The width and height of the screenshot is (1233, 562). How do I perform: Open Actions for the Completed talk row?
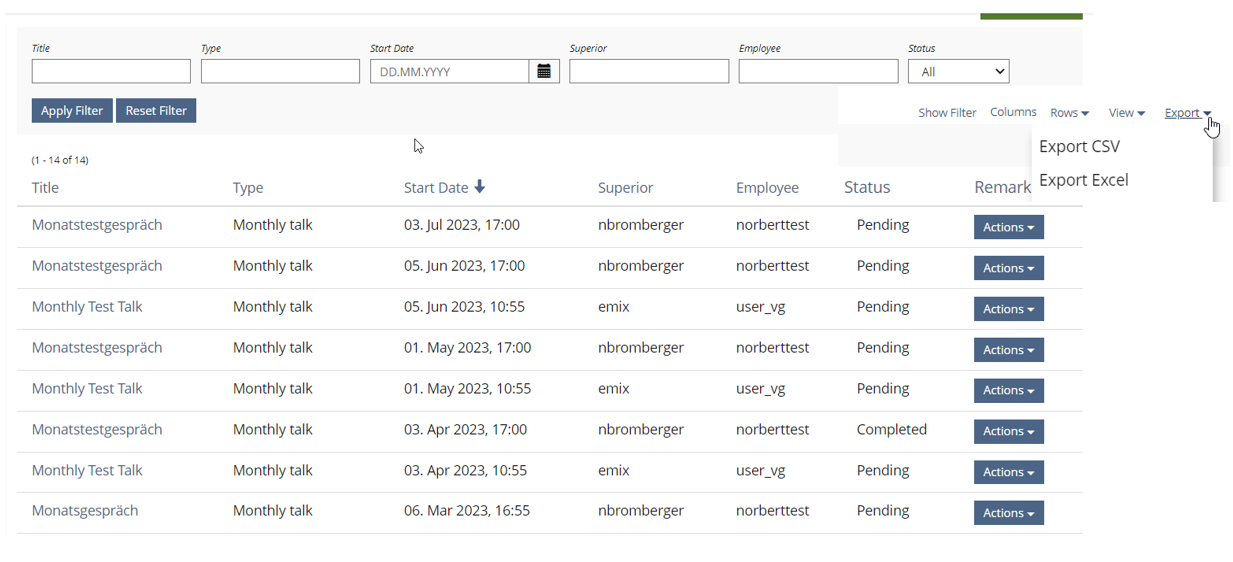tap(1008, 431)
